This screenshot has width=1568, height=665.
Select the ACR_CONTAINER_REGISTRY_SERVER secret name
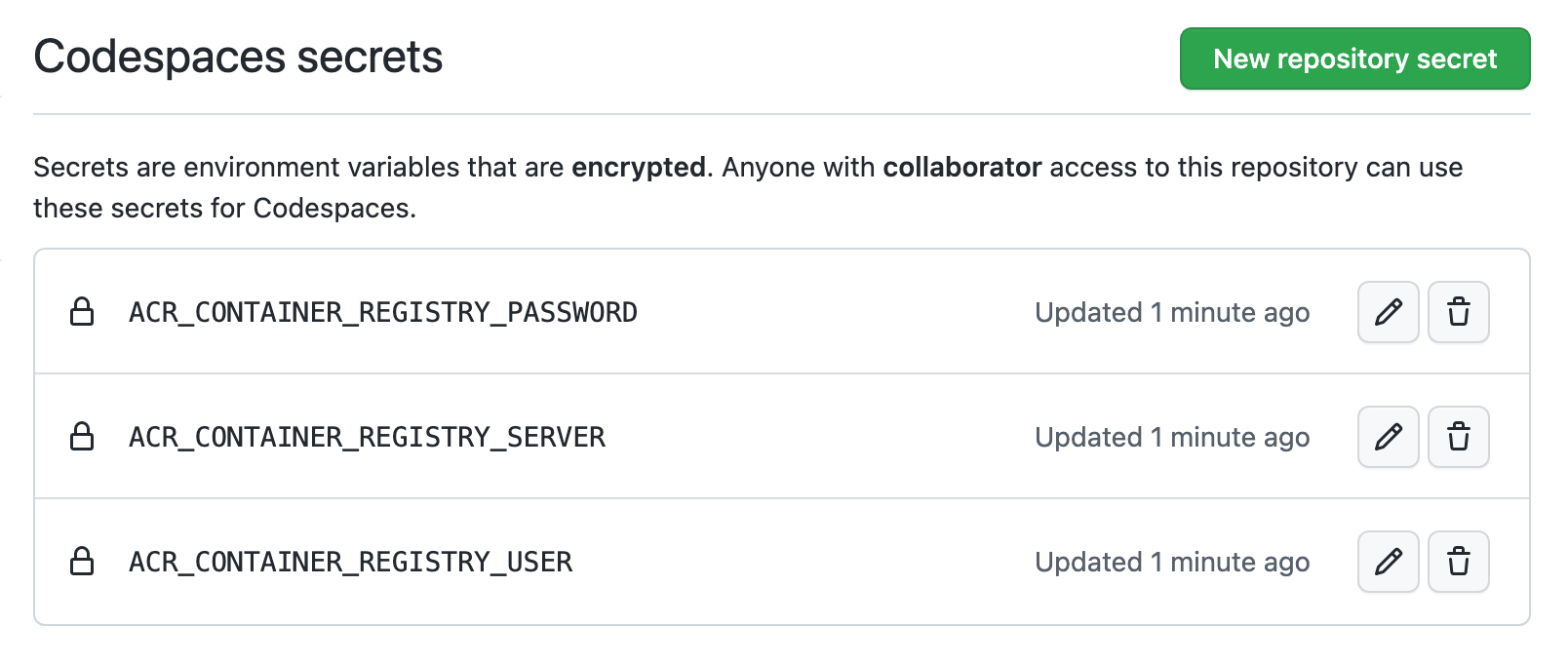pyautogui.click(x=368, y=437)
